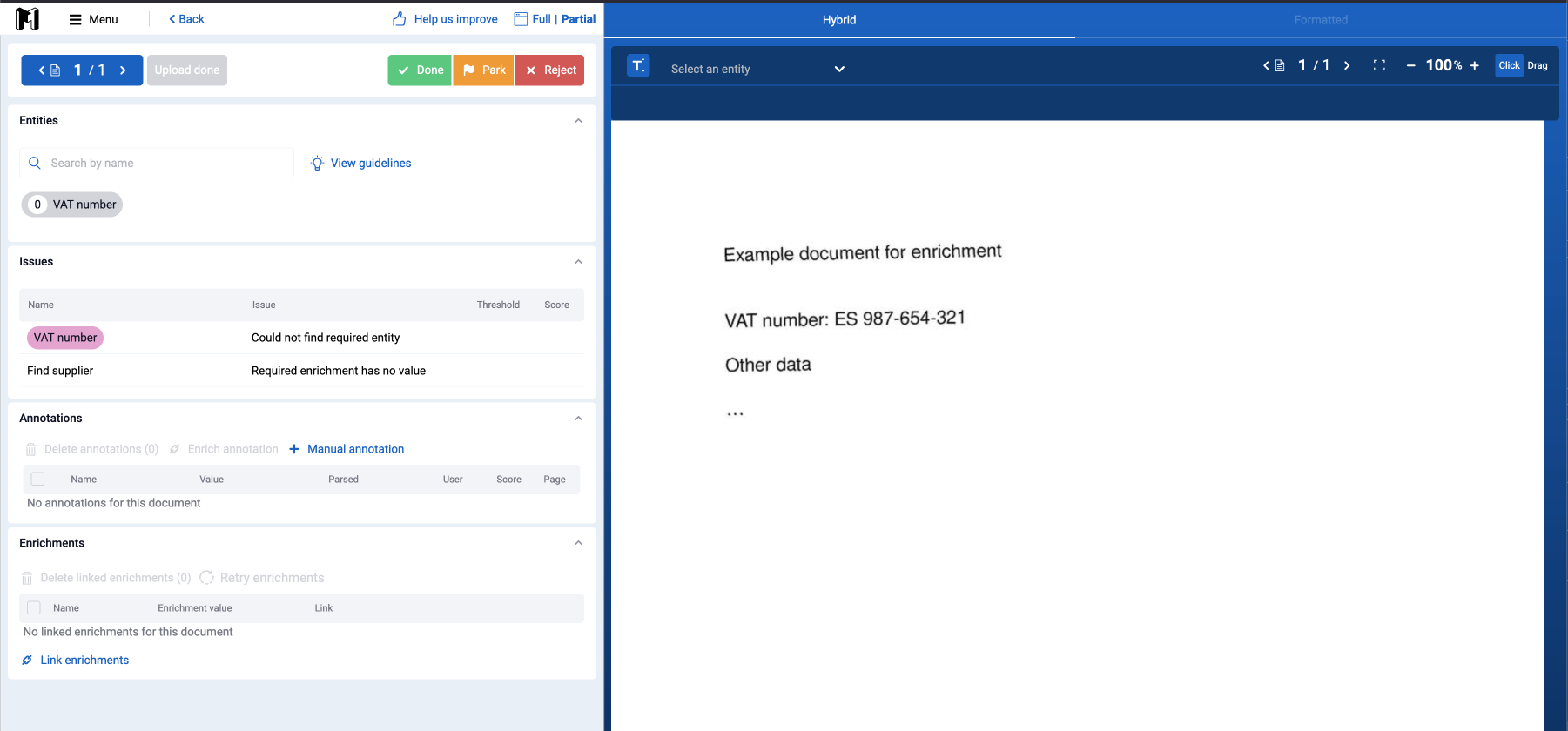Switch to Full layout view
The height and width of the screenshot is (731, 1568).
(x=542, y=19)
